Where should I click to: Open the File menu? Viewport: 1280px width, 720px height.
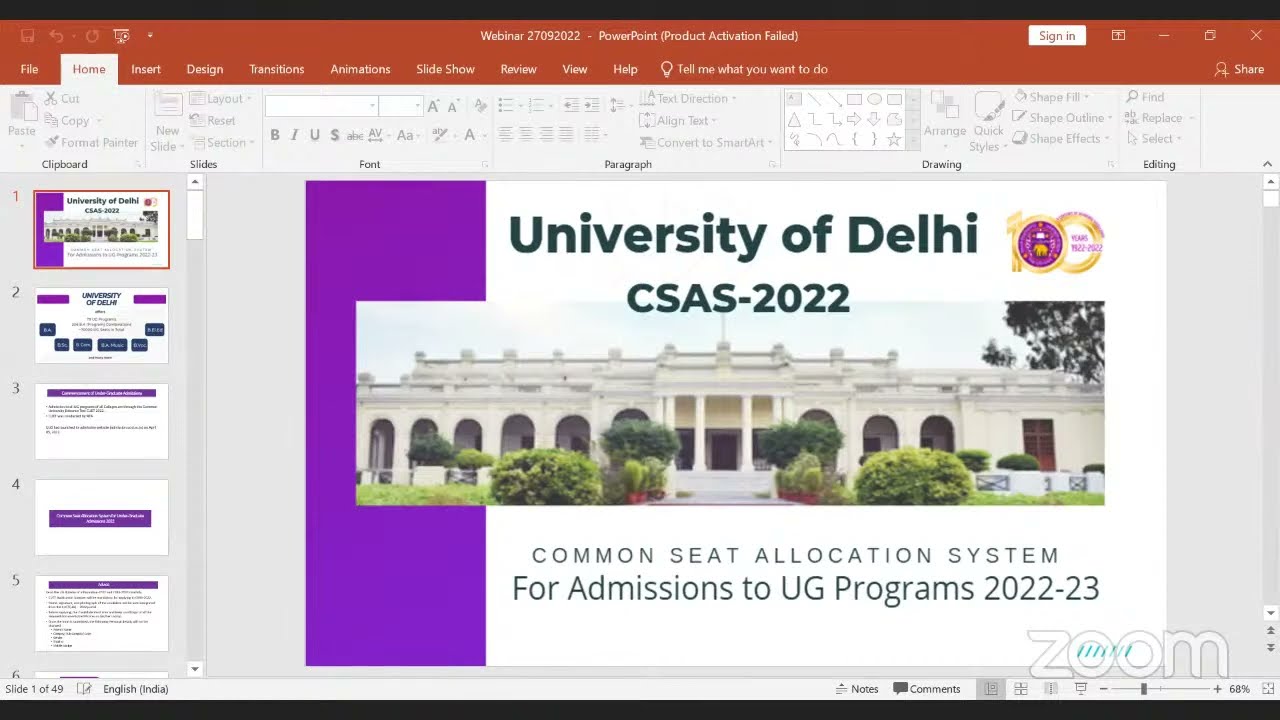click(29, 69)
